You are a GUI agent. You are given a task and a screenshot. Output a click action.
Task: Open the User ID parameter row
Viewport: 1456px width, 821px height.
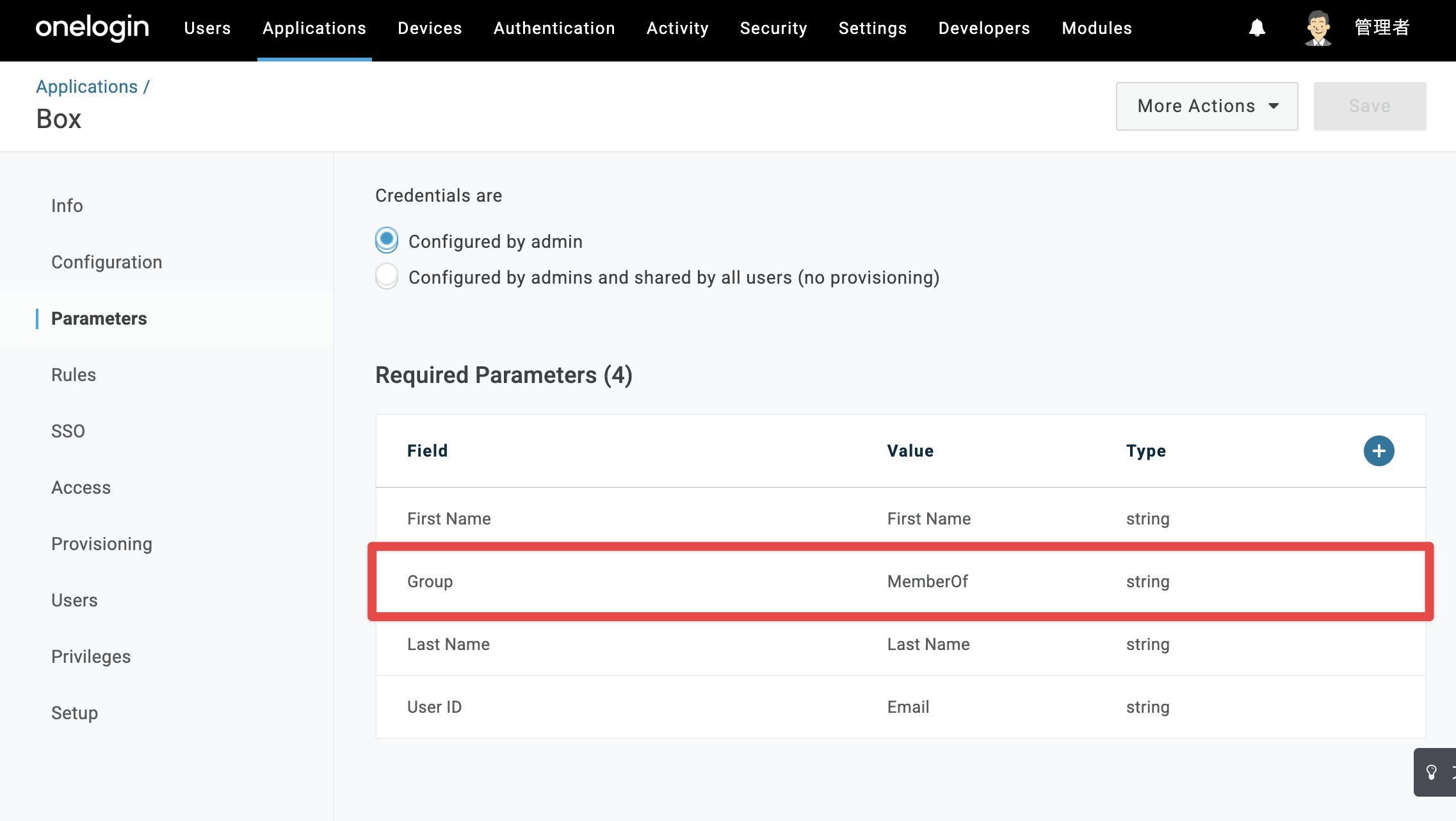pos(900,707)
